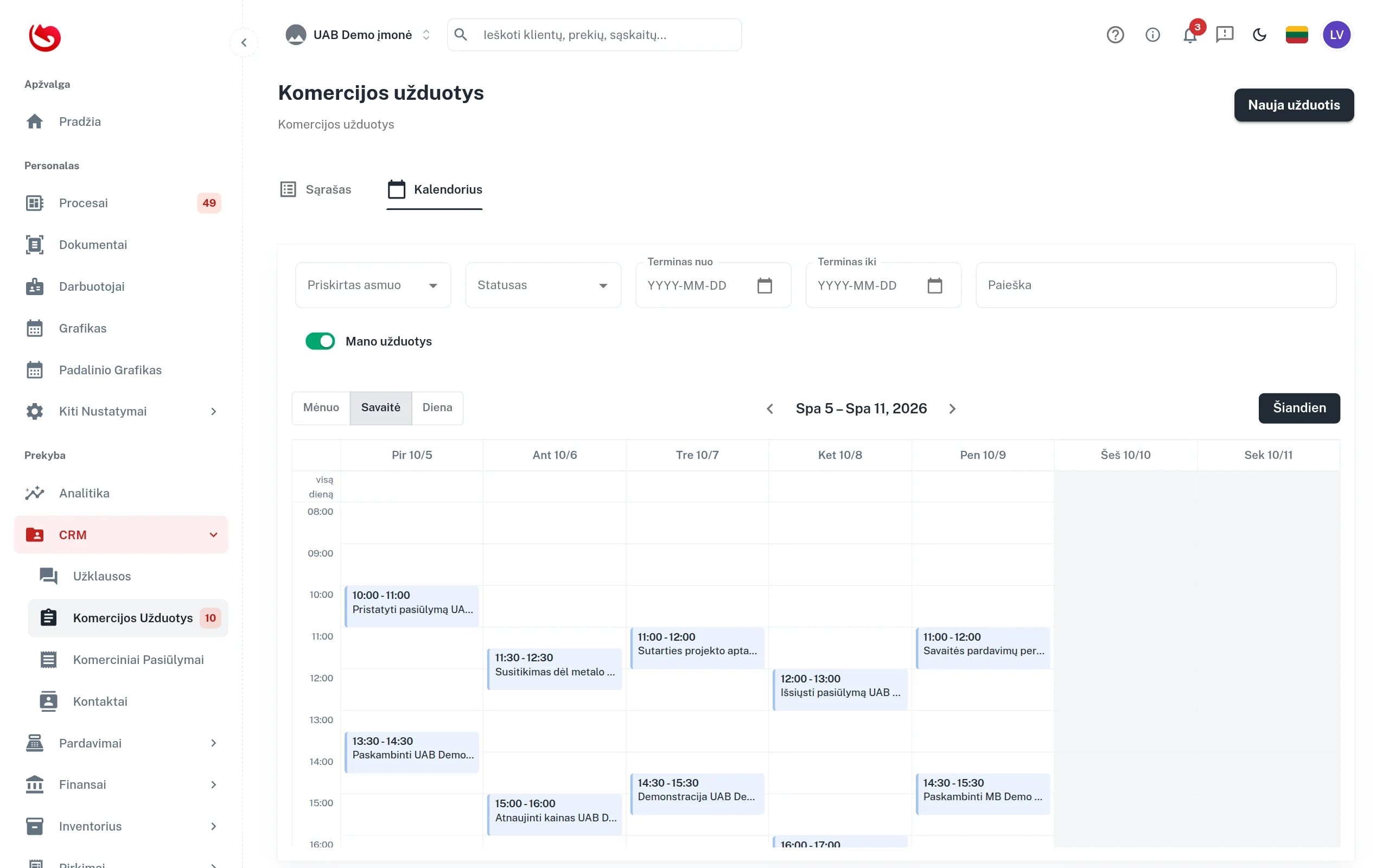Screen dimensions: 1389x868
Task: Click the Lithuanian flag language icon
Action: 1297,35
